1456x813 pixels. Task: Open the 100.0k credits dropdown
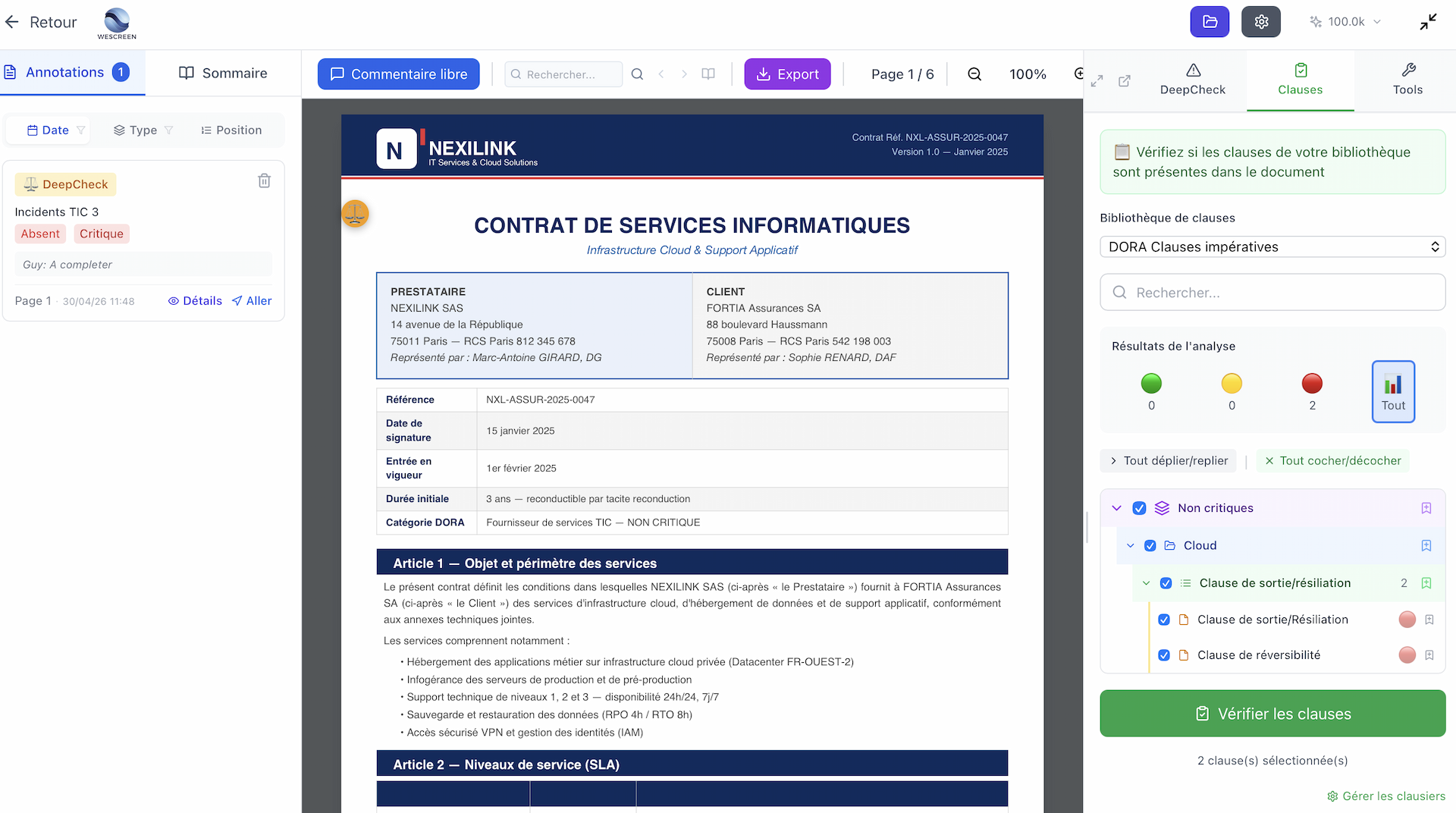click(1346, 22)
